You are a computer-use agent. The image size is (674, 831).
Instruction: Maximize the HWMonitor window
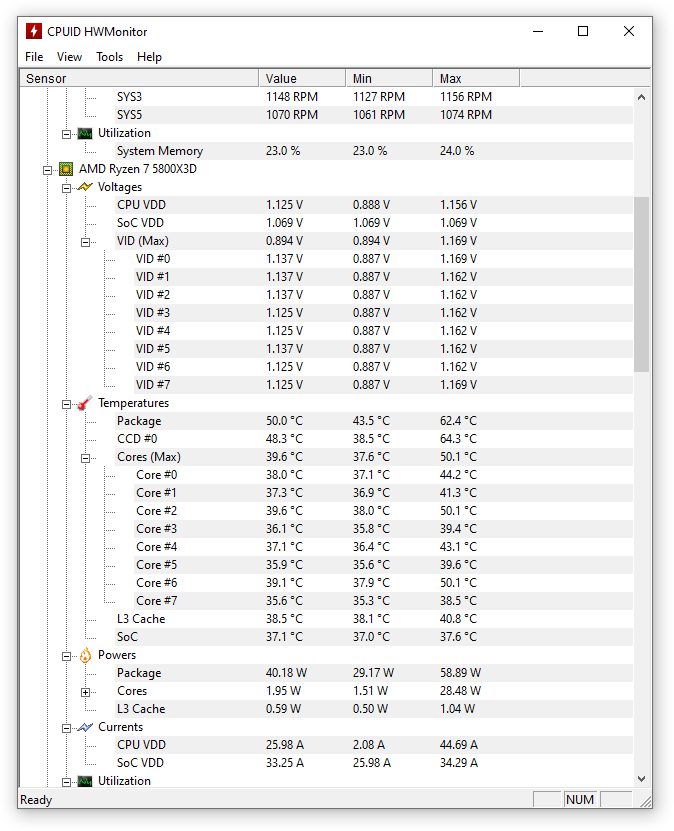[x=583, y=31]
